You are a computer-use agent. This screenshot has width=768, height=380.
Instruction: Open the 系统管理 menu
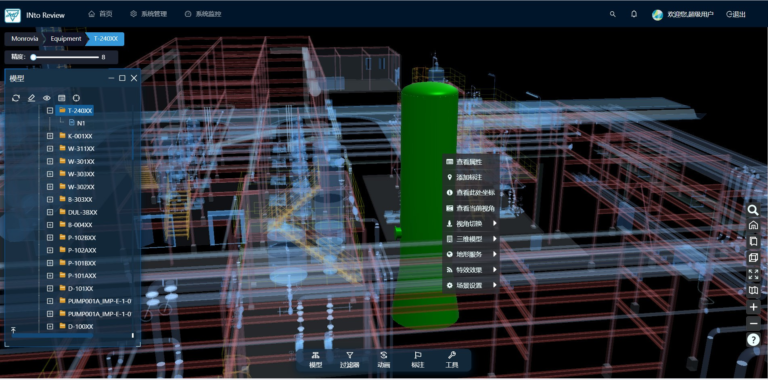click(x=148, y=14)
